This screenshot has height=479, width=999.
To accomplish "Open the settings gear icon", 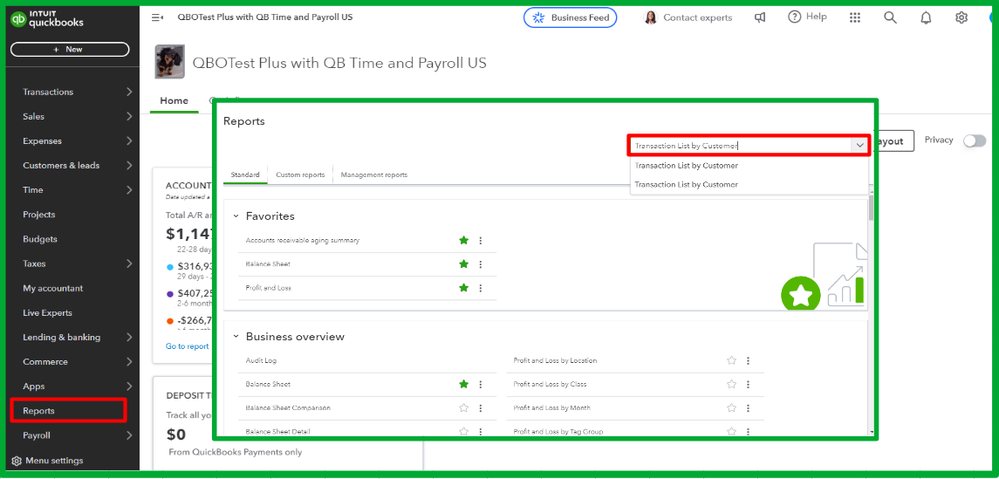I will coord(961,18).
